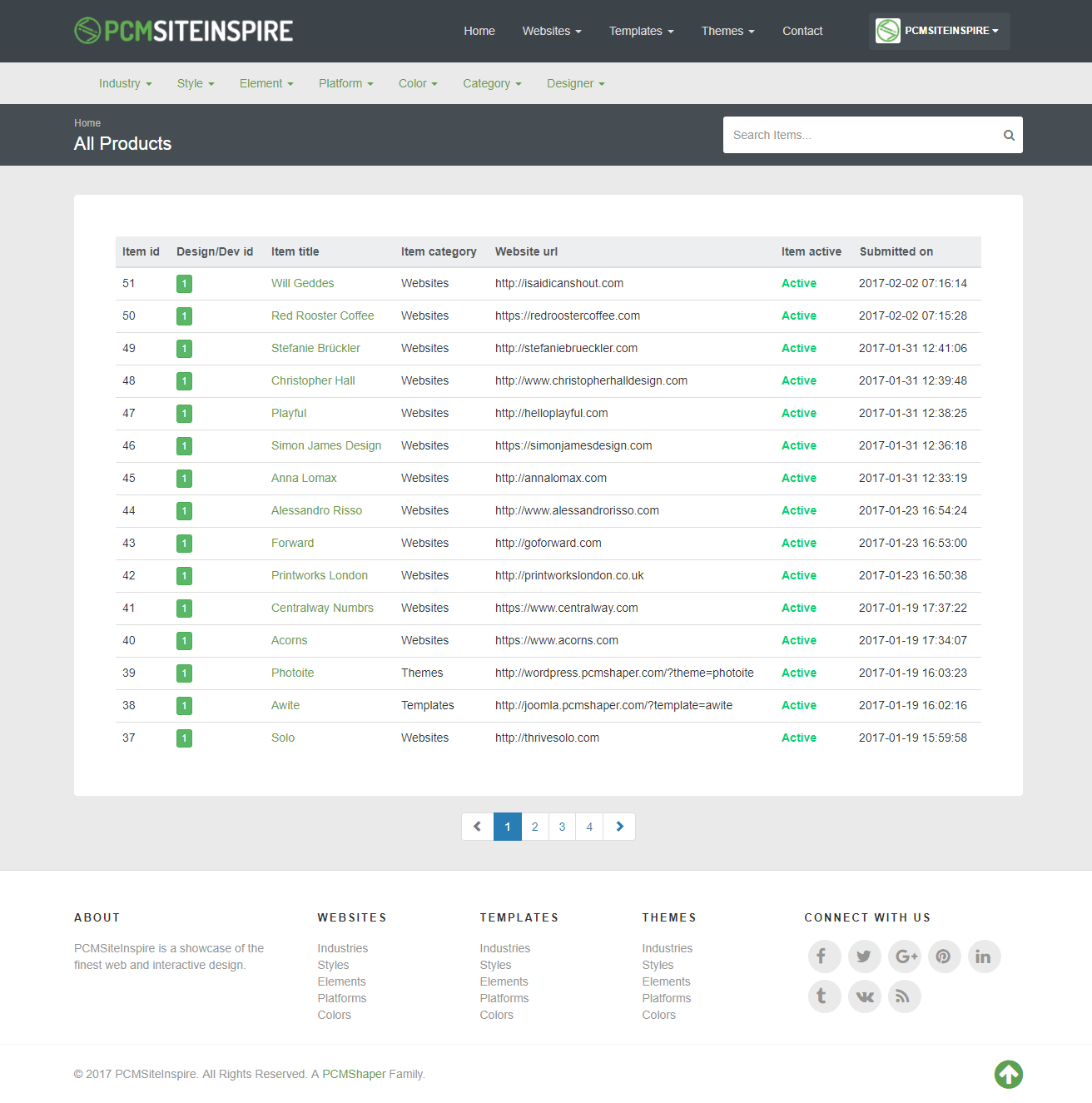Click the Home breadcrumb link
The image size is (1092, 1103).
[87, 123]
